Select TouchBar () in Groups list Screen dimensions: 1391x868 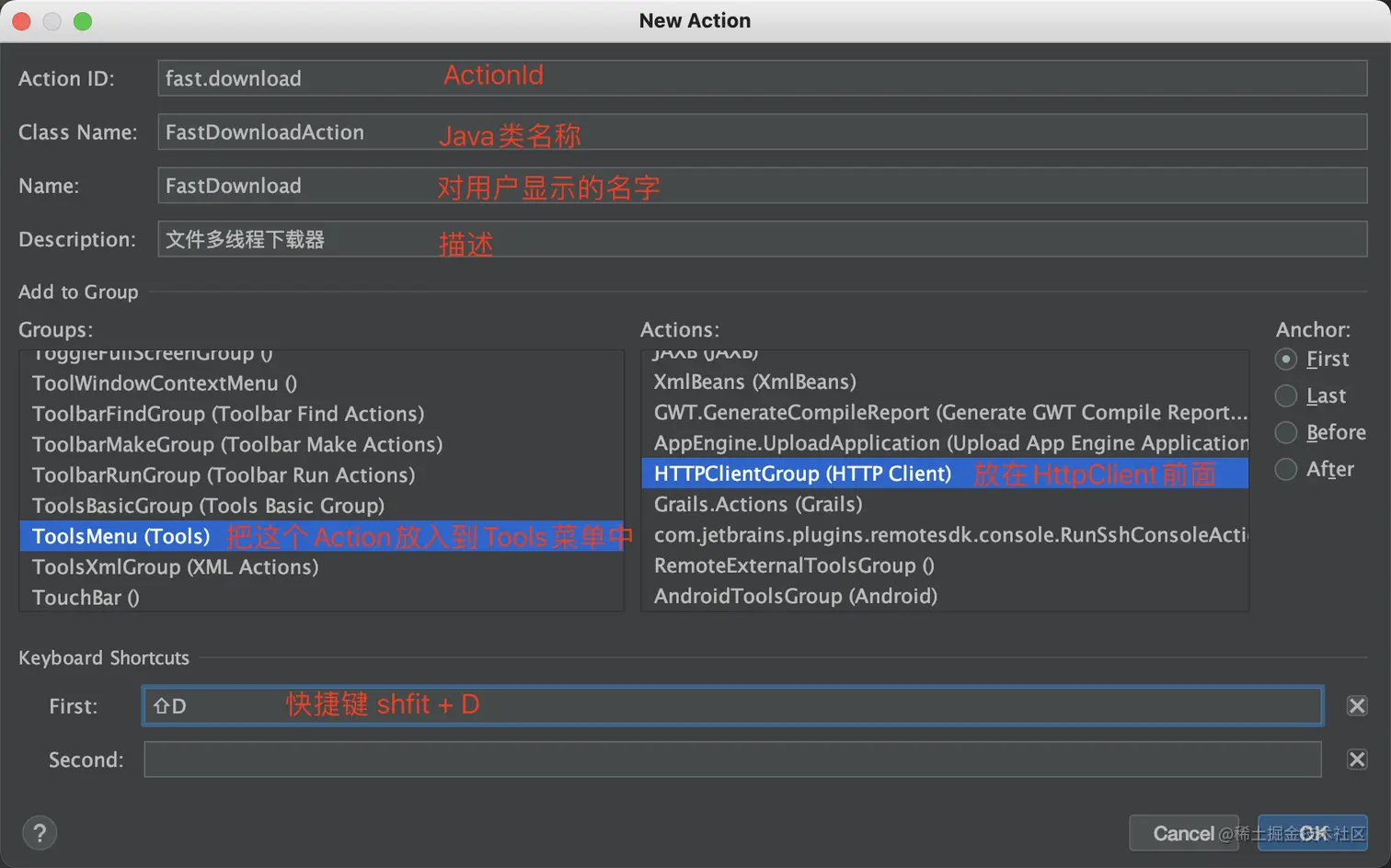point(86,598)
